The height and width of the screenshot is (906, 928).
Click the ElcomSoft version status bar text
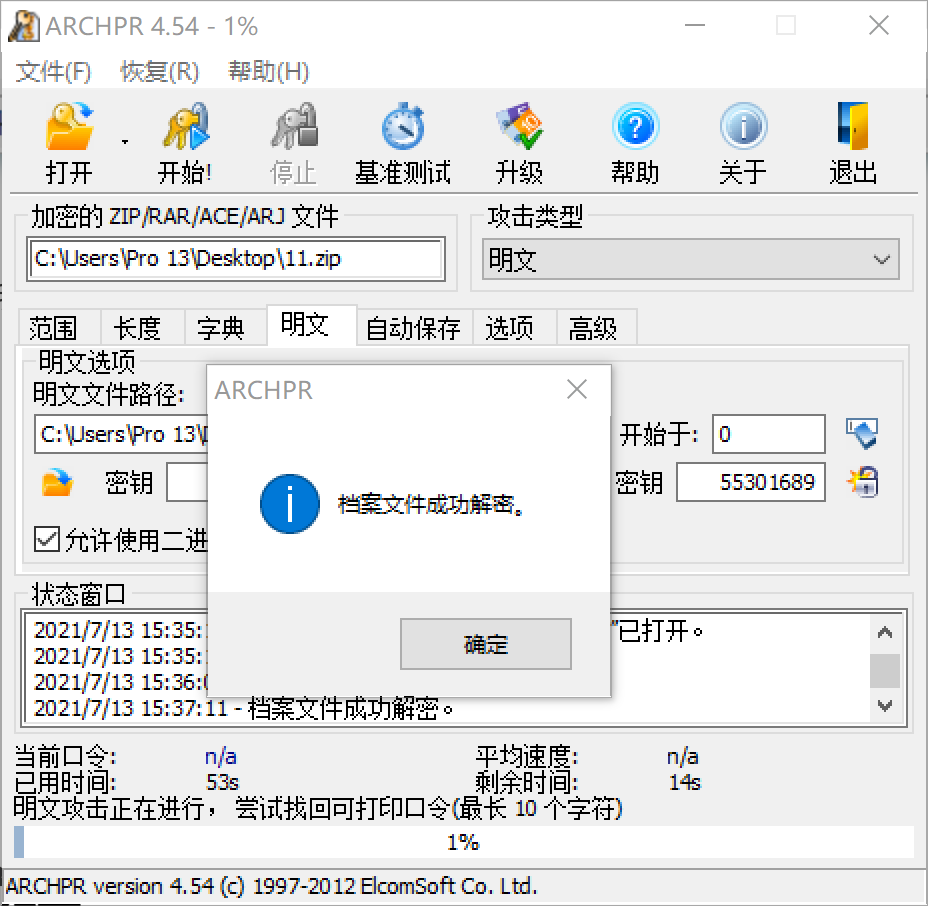(272, 886)
